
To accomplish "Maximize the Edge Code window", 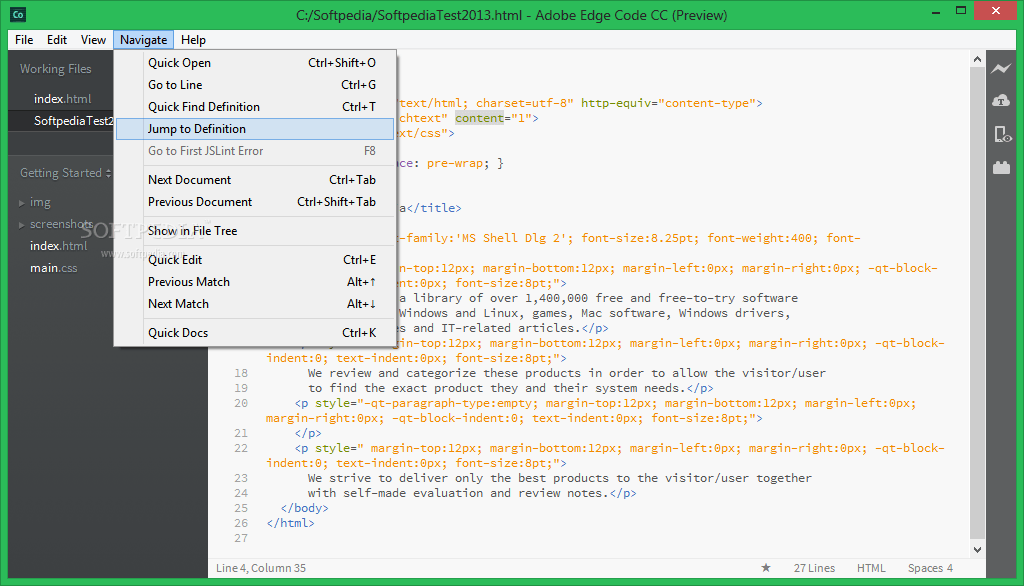I will (x=961, y=10).
